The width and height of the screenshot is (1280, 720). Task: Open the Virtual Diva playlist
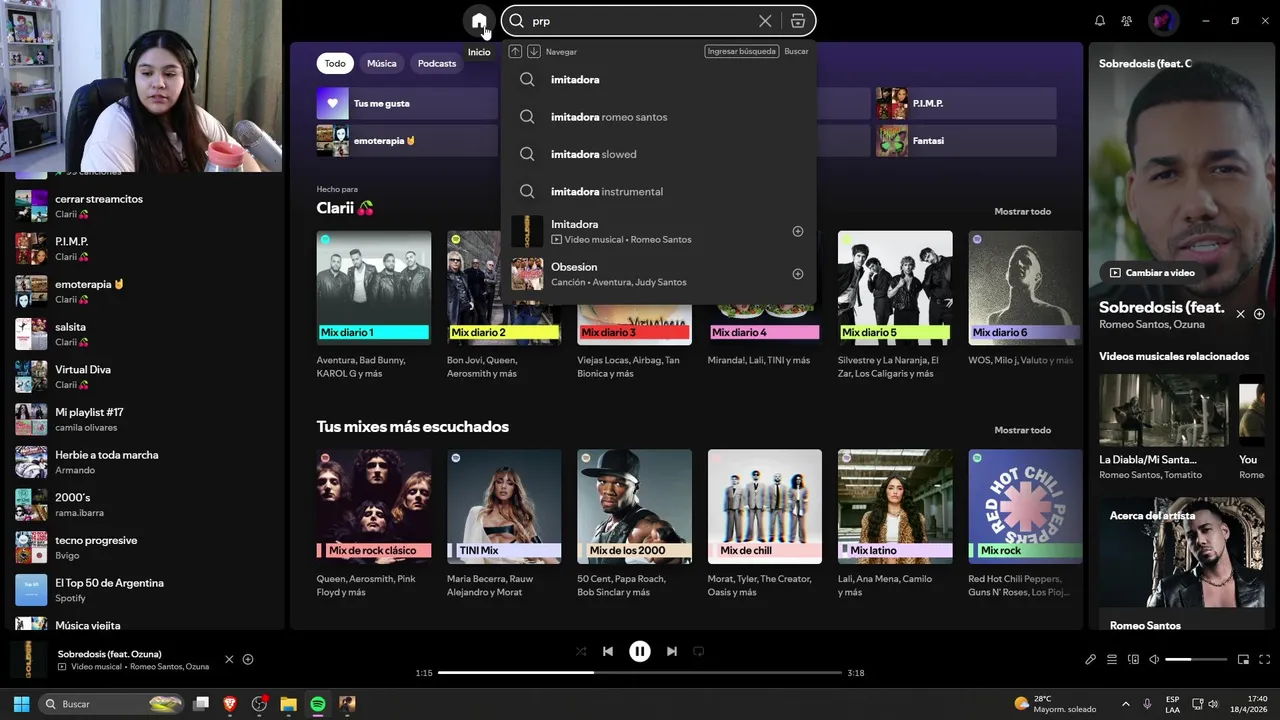(x=145, y=377)
